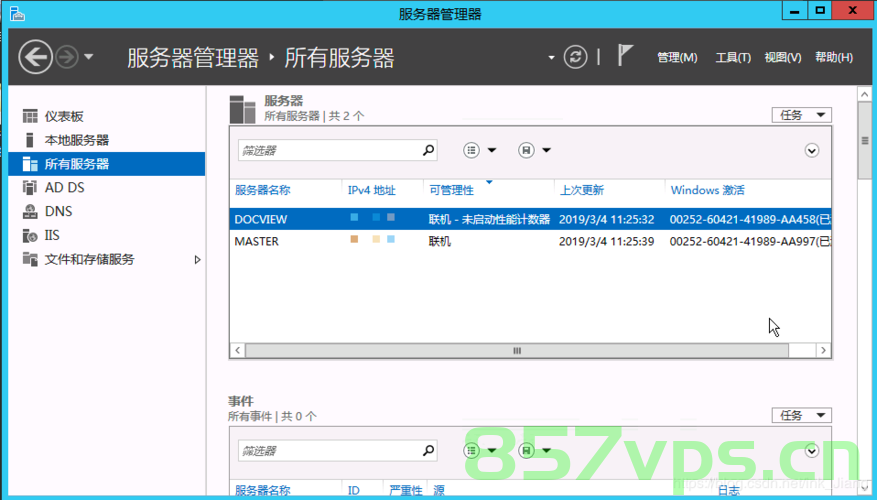Image resolution: width=877 pixels, height=500 pixels.
Task: Click the main vertical scrollbar thumb
Action: pos(865,141)
